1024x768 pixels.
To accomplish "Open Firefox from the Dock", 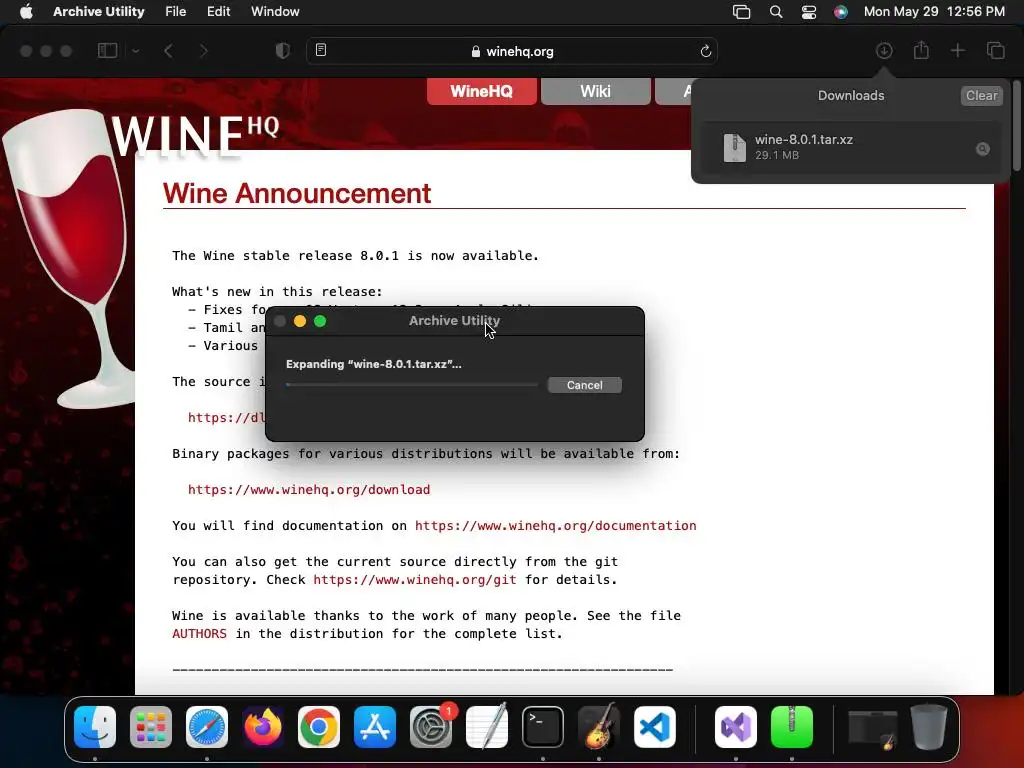I will (x=263, y=727).
